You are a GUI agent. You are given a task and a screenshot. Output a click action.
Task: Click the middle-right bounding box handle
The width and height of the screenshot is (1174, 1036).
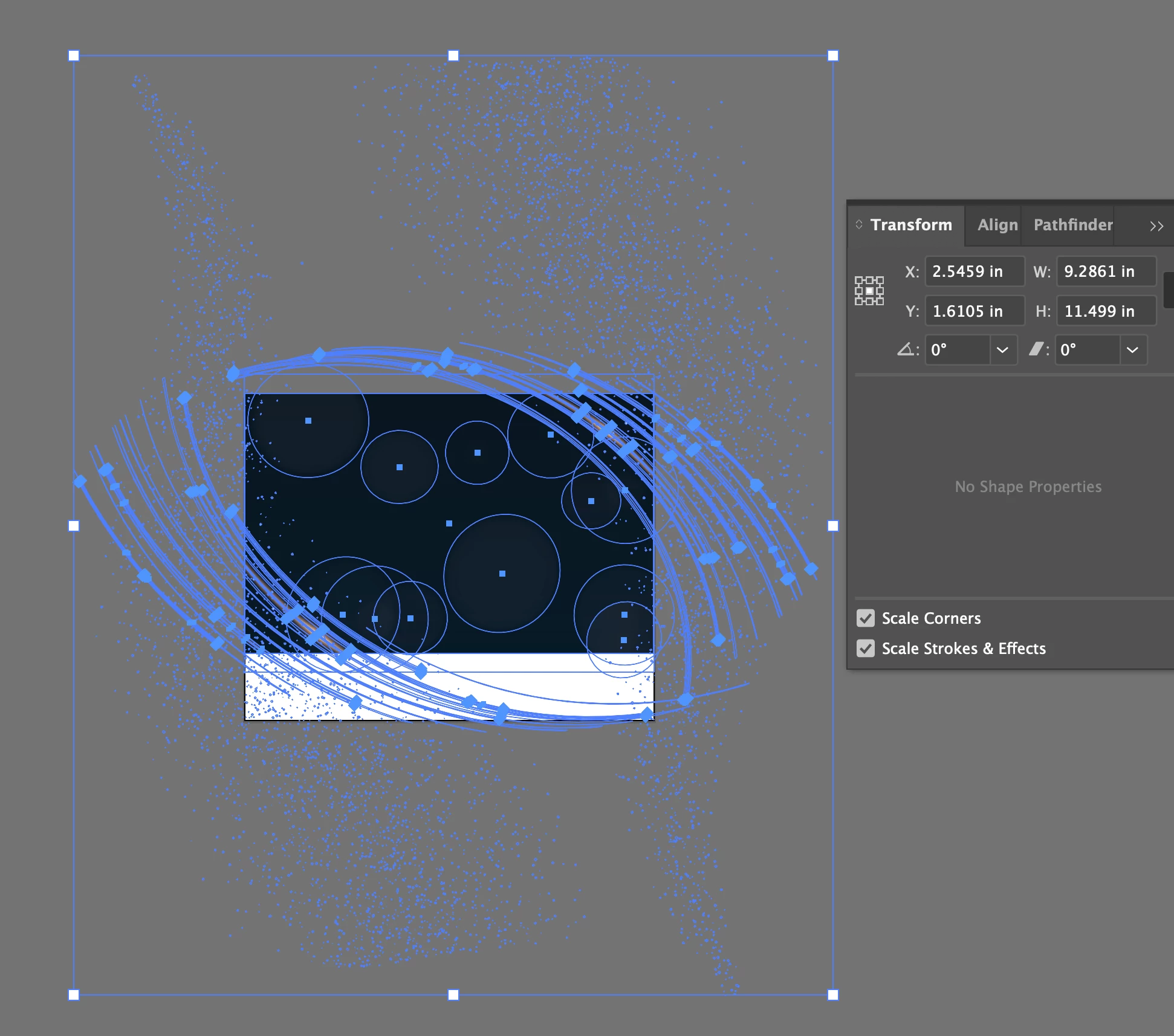click(832, 526)
